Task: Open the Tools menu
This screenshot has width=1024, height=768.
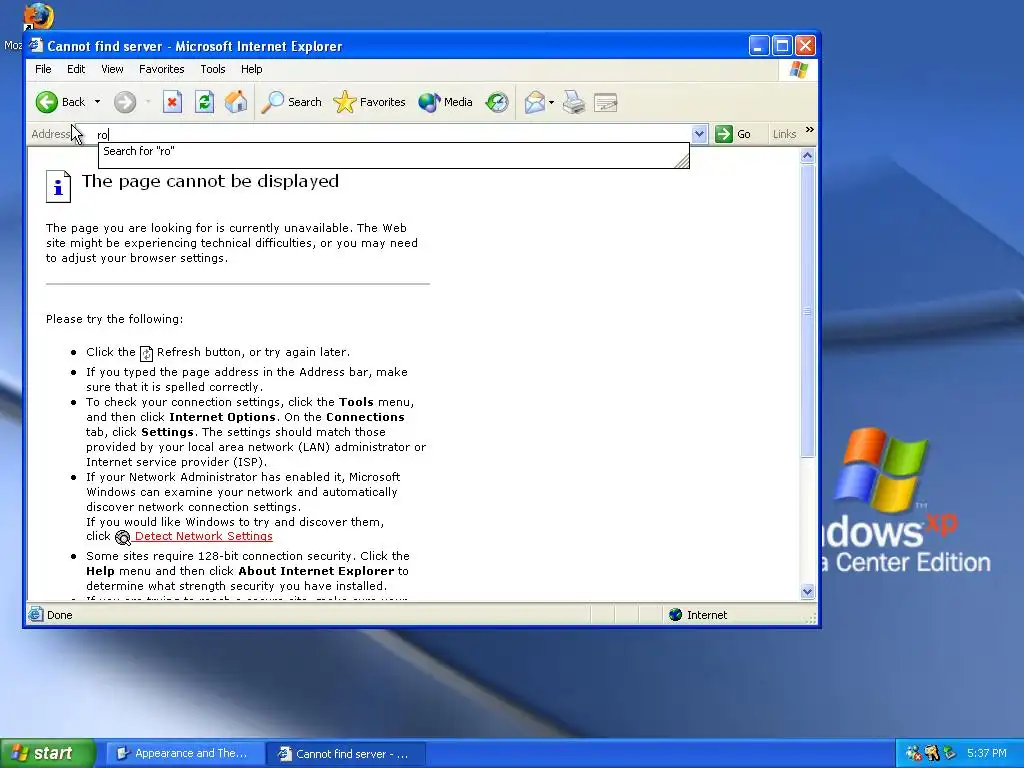Action: (213, 69)
